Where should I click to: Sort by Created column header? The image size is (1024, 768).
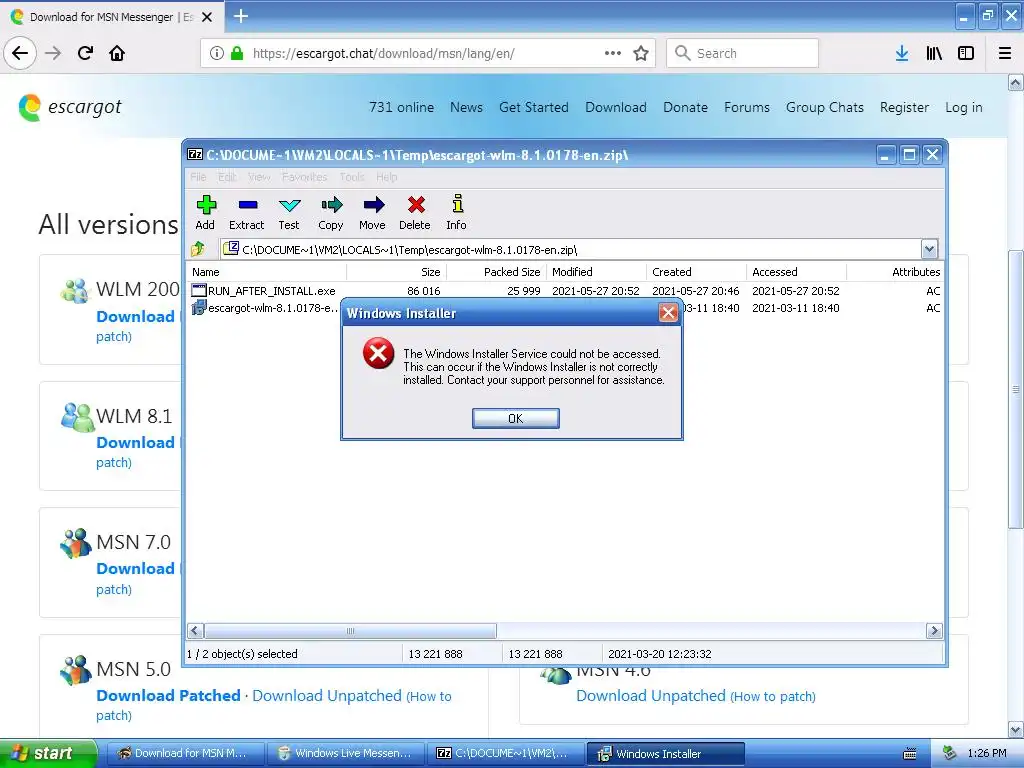click(x=696, y=272)
